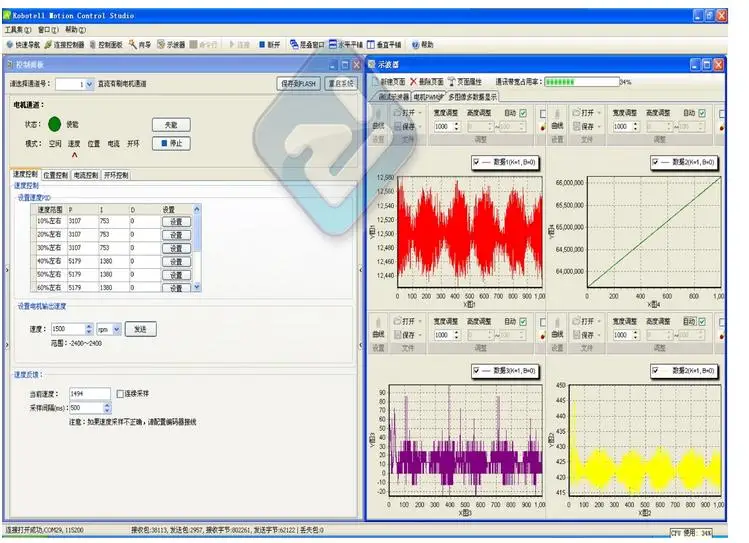The width and height of the screenshot is (749, 543).
Task: Click the 速度 speed value spinner arrows
Action: [x=89, y=329]
